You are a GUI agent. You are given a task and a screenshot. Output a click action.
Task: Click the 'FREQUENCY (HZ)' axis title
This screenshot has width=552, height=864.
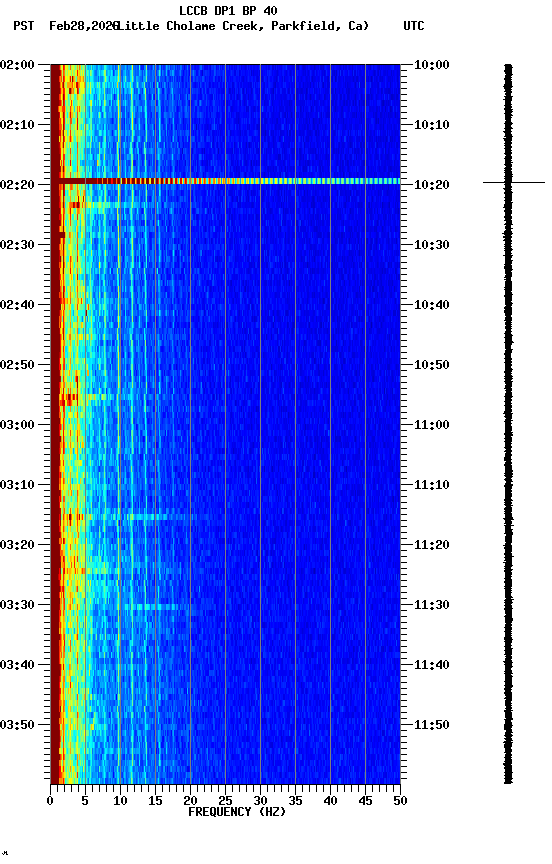click(x=237, y=812)
